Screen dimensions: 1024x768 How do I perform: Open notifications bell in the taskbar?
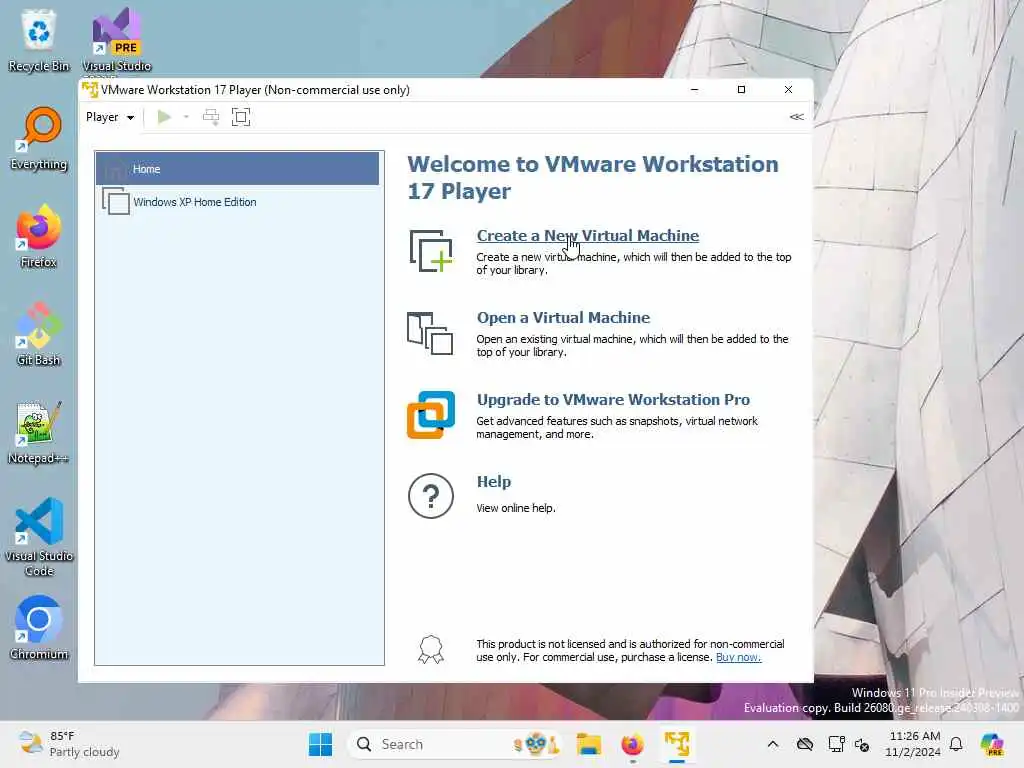tap(956, 744)
